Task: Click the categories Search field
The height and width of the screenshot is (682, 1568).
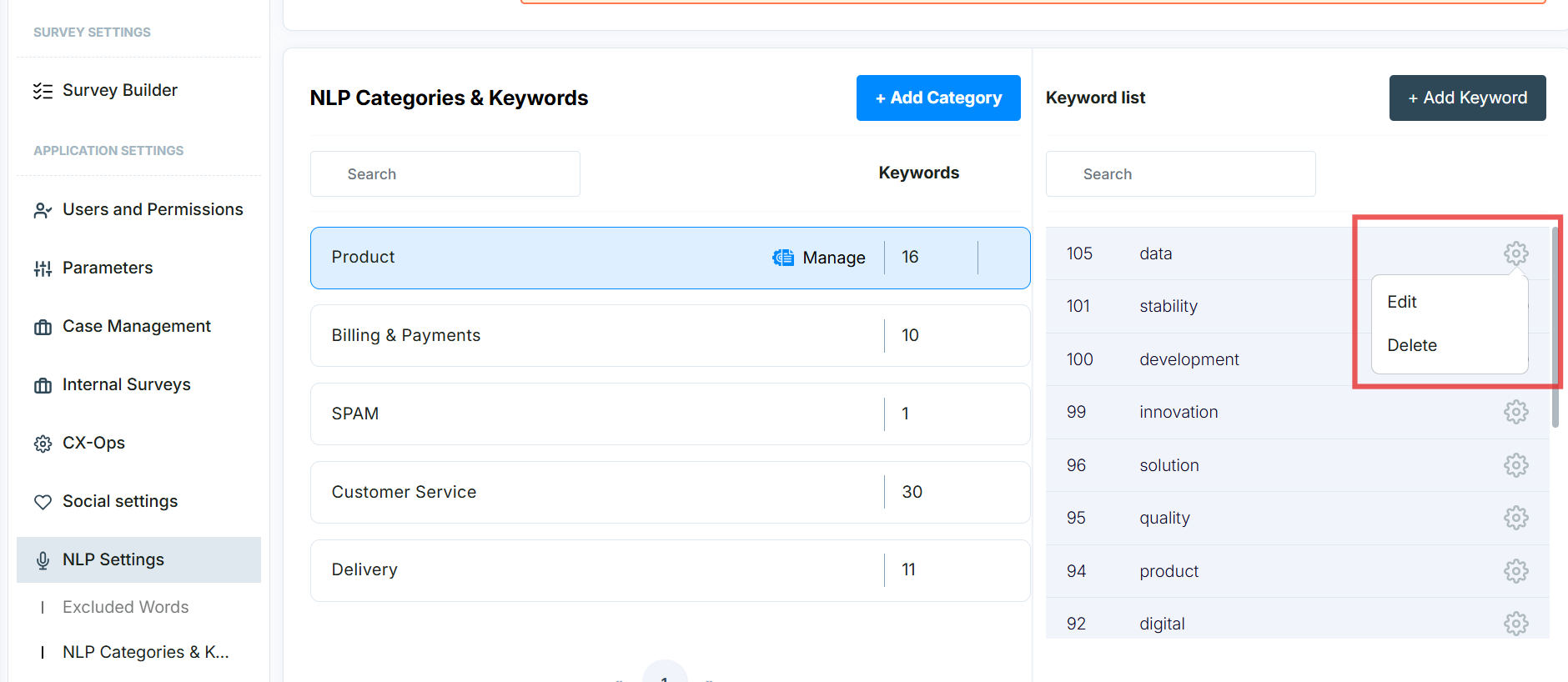Action: coord(445,174)
